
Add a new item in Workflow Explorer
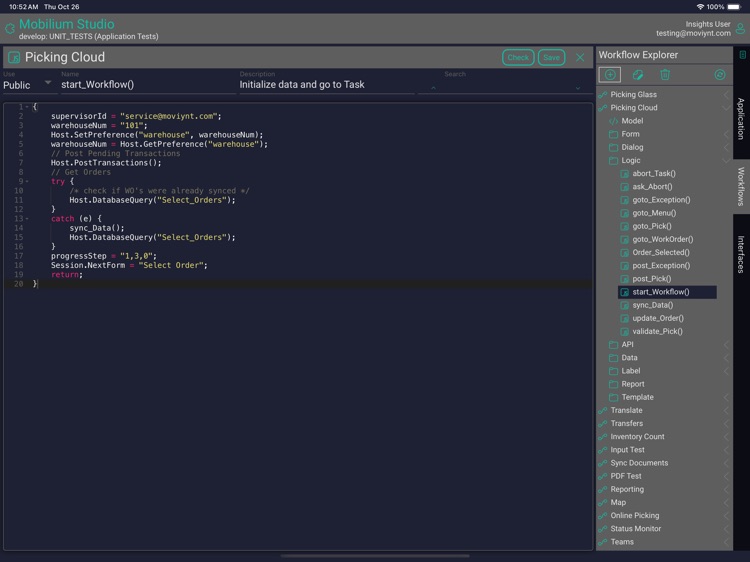(x=610, y=75)
